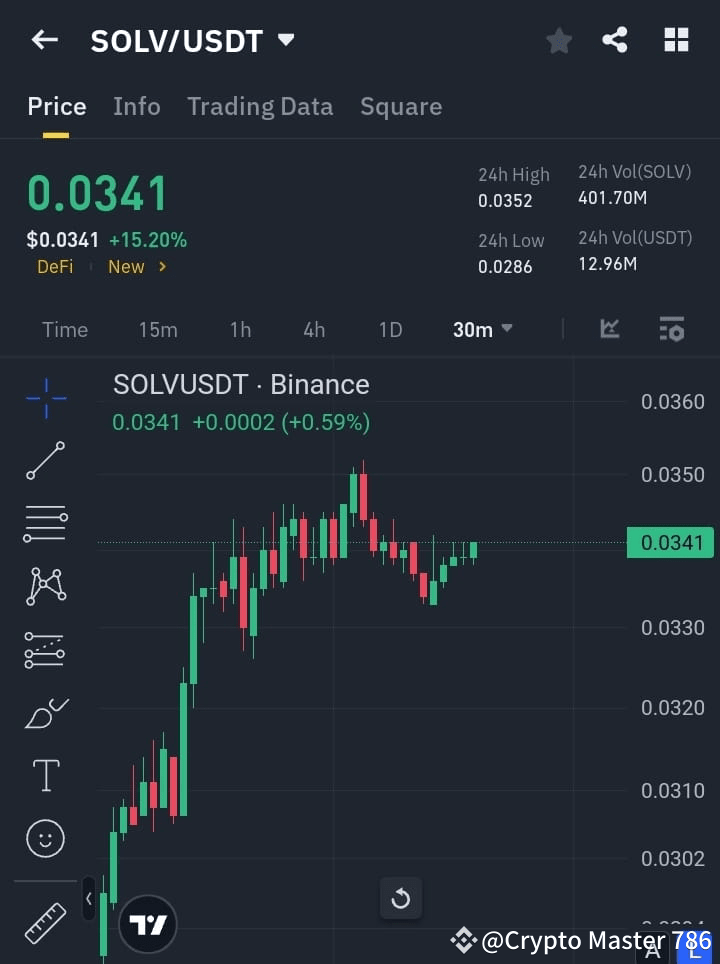Change chart style using the line chart icon
Viewport: 720px width, 964px height.
pyautogui.click(x=609, y=329)
